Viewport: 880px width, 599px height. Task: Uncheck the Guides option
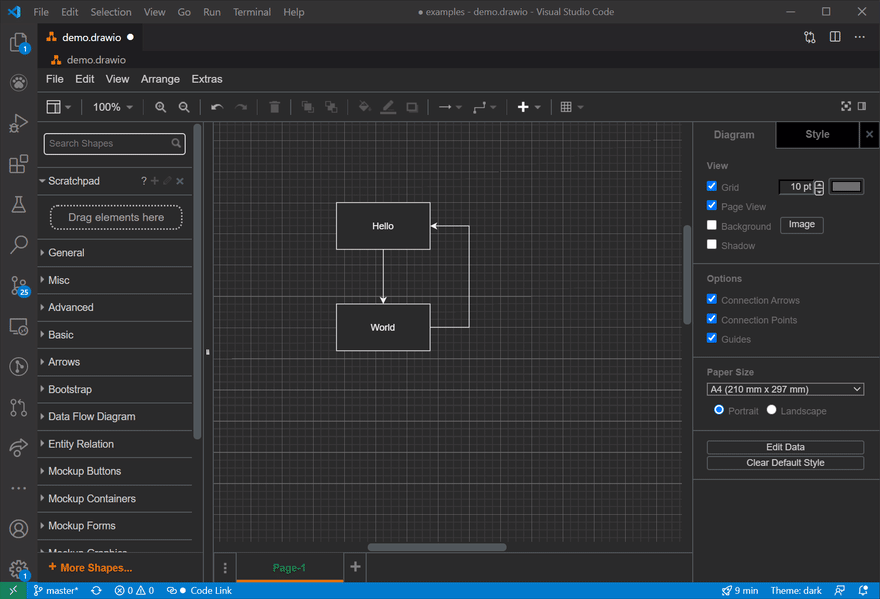[712, 339]
